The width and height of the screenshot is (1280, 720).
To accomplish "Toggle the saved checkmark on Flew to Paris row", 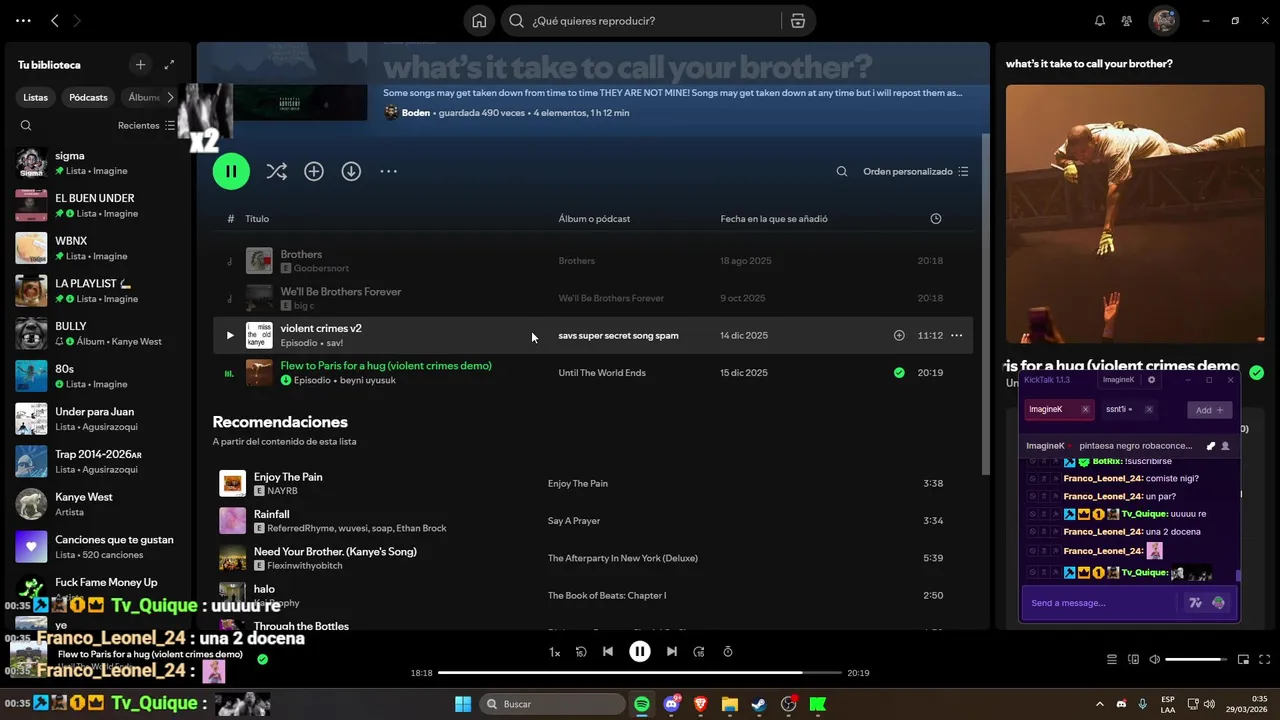I will [x=899, y=373].
